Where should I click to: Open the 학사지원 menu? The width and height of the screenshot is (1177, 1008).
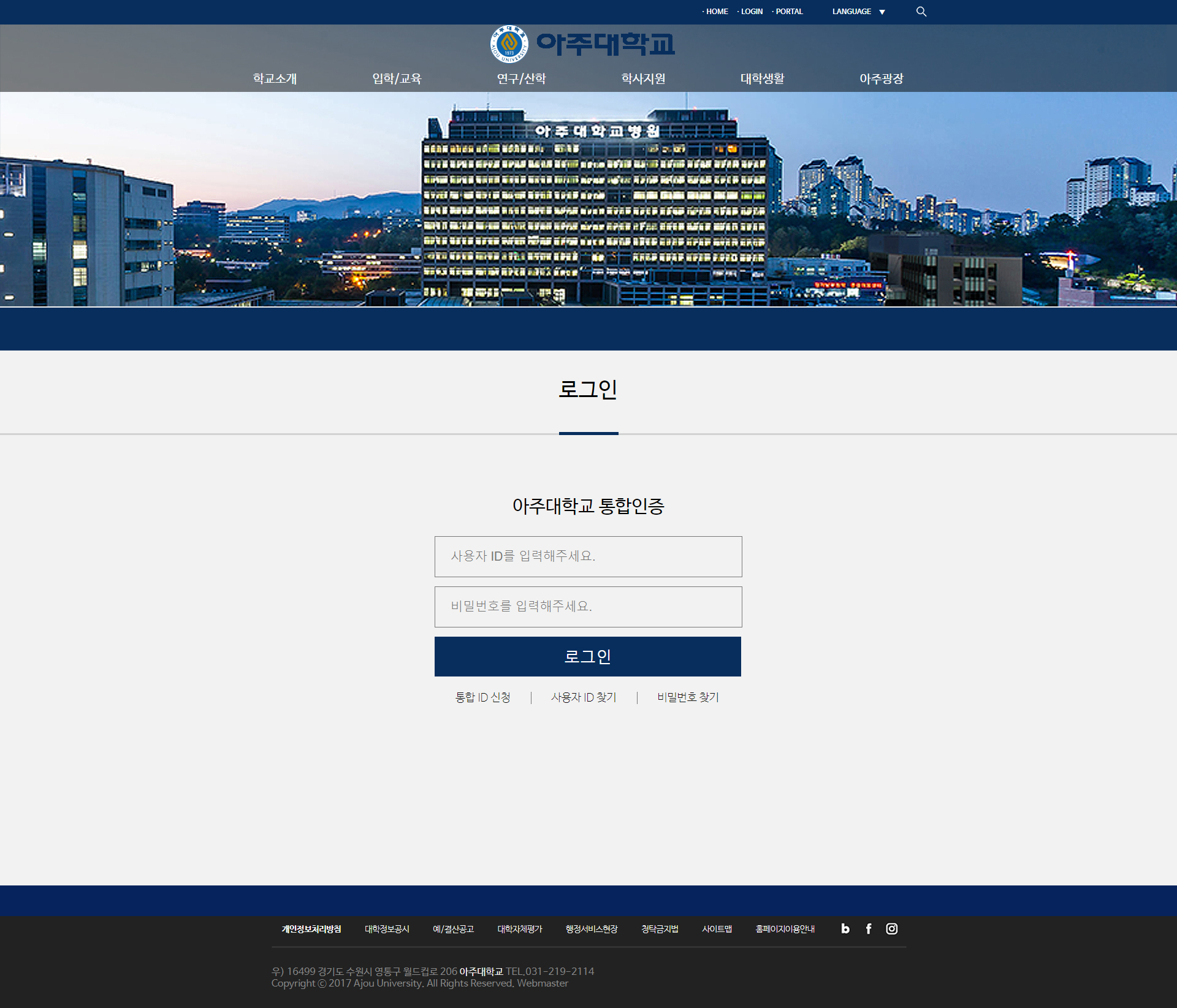[x=643, y=78]
